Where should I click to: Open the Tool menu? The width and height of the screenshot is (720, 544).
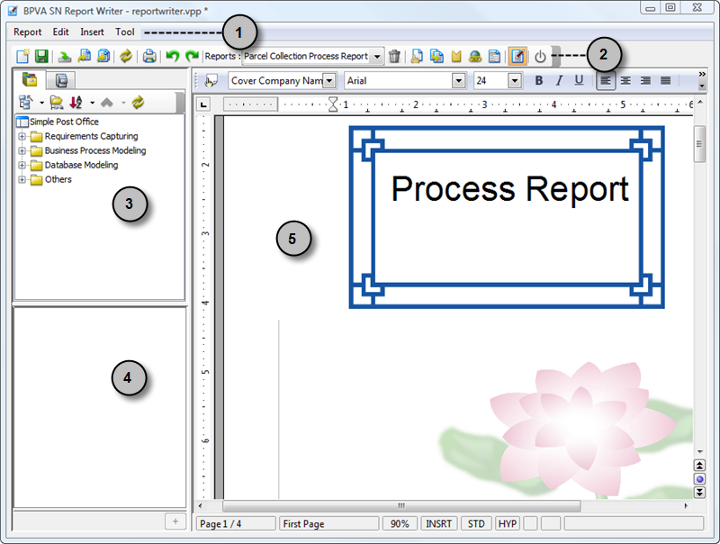pos(124,32)
